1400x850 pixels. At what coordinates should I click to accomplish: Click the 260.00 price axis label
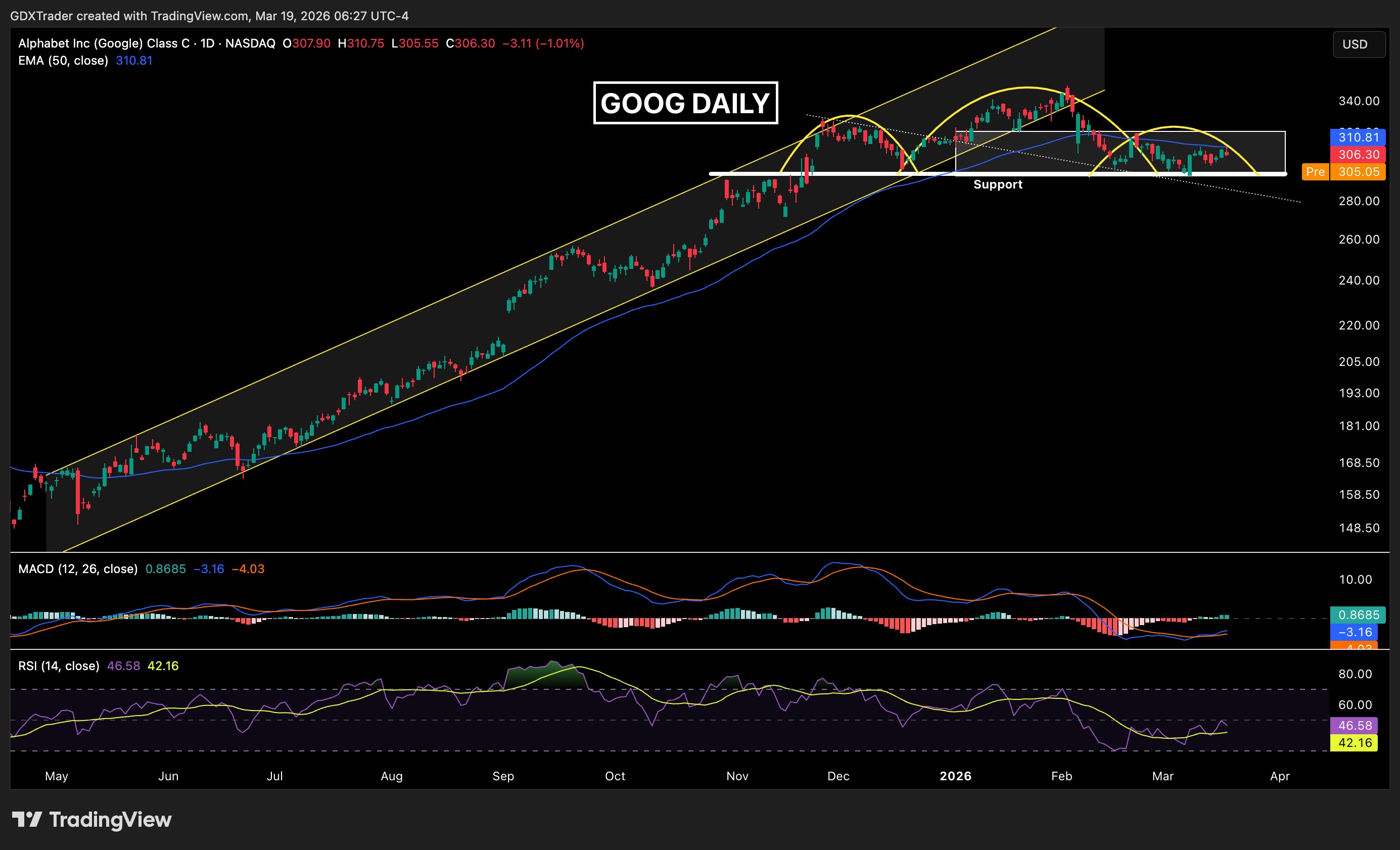[1359, 239]
